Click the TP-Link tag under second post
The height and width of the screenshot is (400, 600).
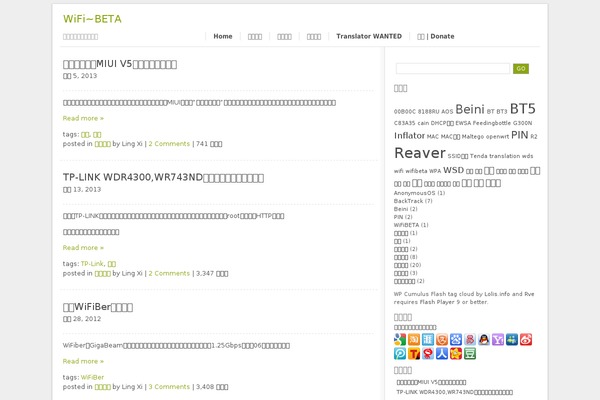point(92,264)
